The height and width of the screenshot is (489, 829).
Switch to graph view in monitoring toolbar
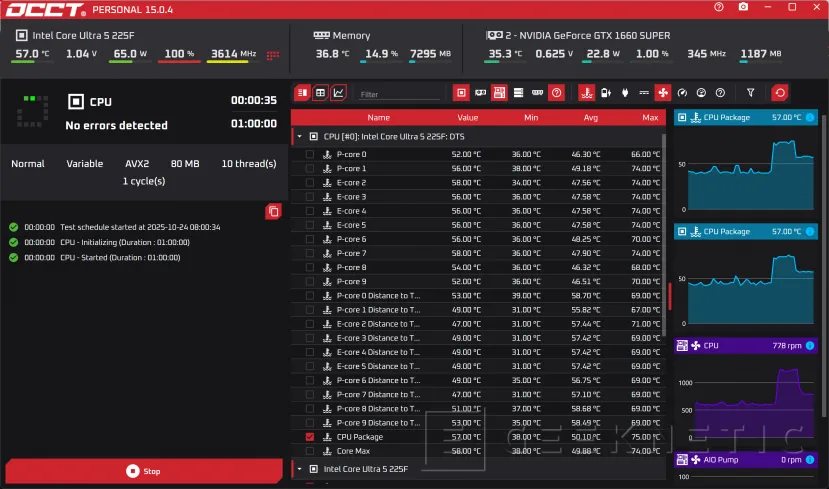339,92
